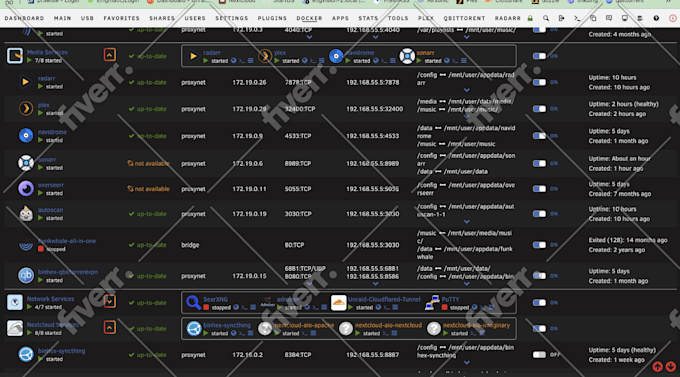Screen dimensions: 680x377
Task: Click the red scroll-up arrow button
Action: [657, 367]
